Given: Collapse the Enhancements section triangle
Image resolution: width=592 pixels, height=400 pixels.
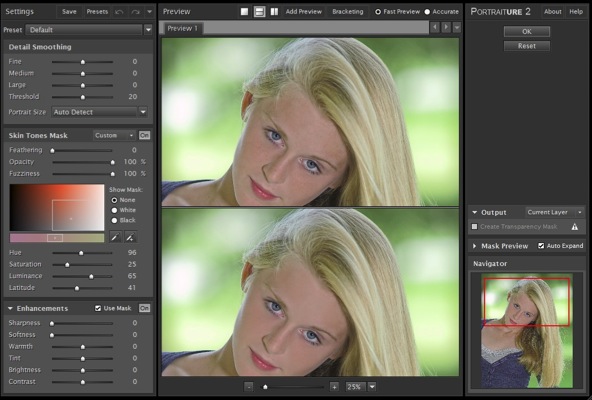Looking at the screenshot, I should click(10, 308).
